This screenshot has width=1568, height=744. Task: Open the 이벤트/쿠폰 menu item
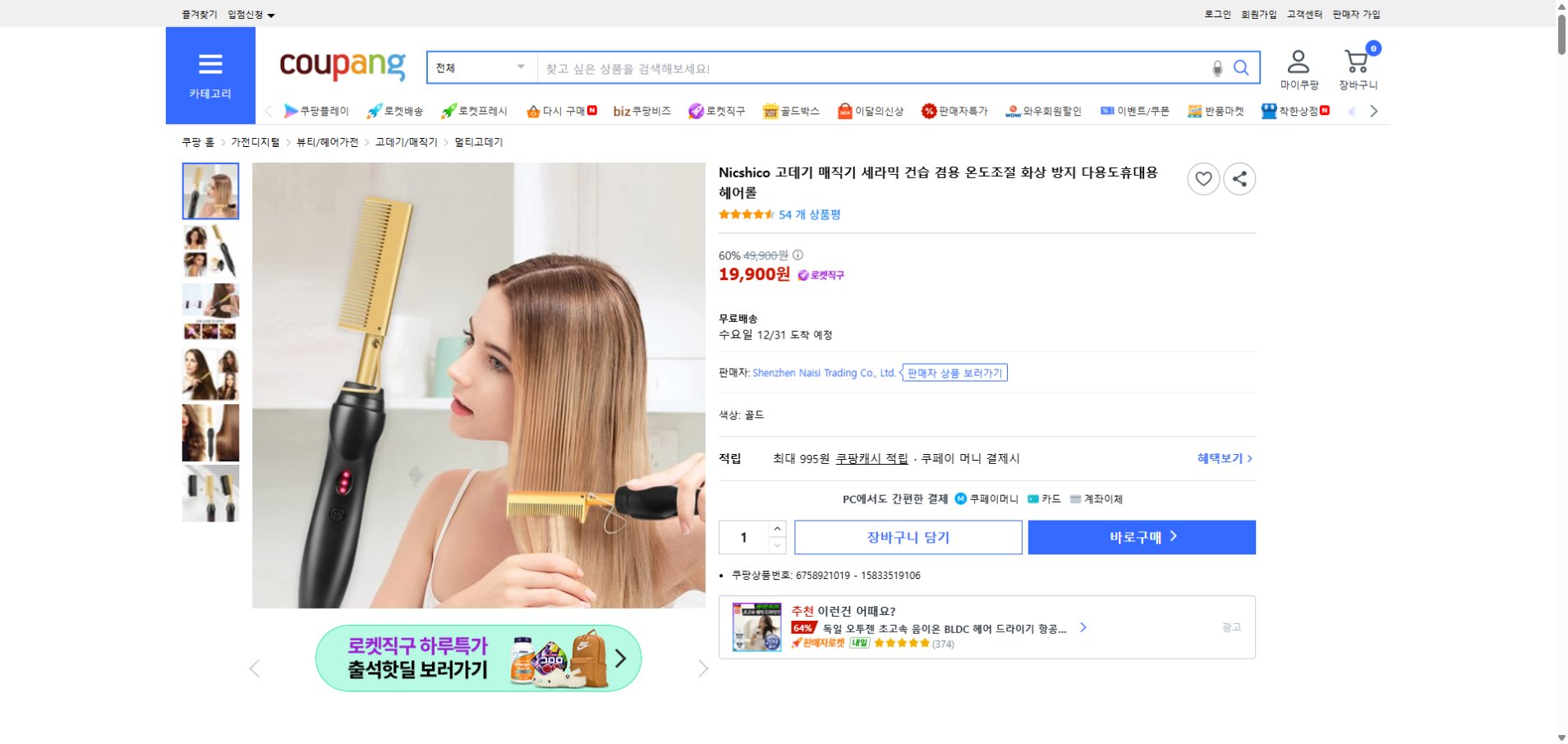point(1143,110)
